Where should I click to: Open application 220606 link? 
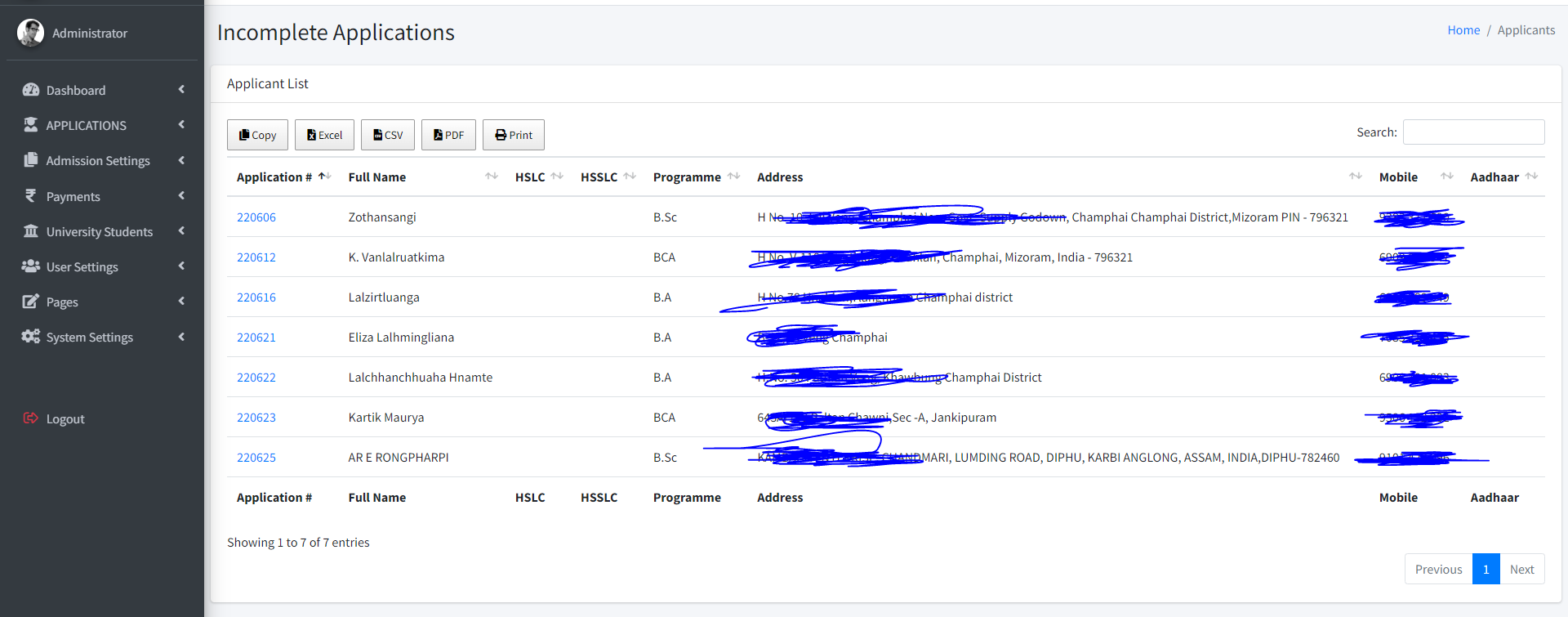click(x=256, y=217)
